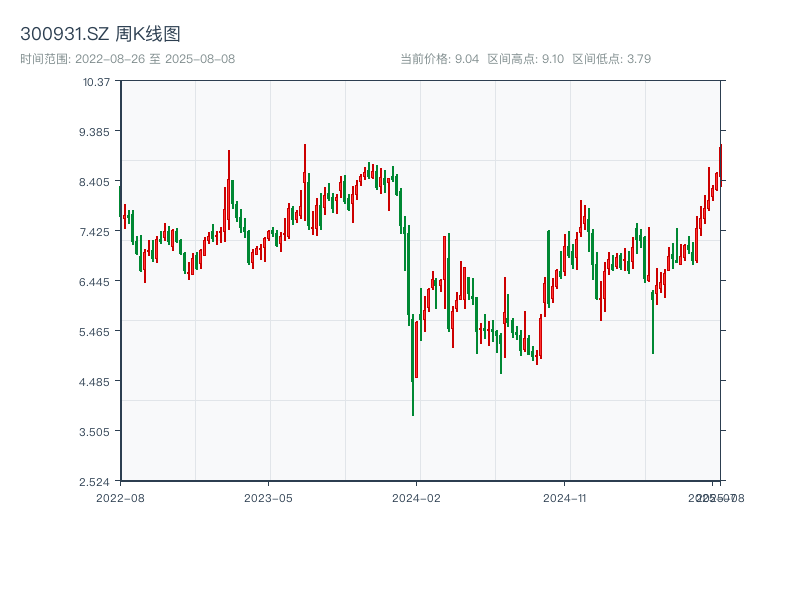
Task: Select the 2023-05 x-axis date label
Action: click(268, 497)
